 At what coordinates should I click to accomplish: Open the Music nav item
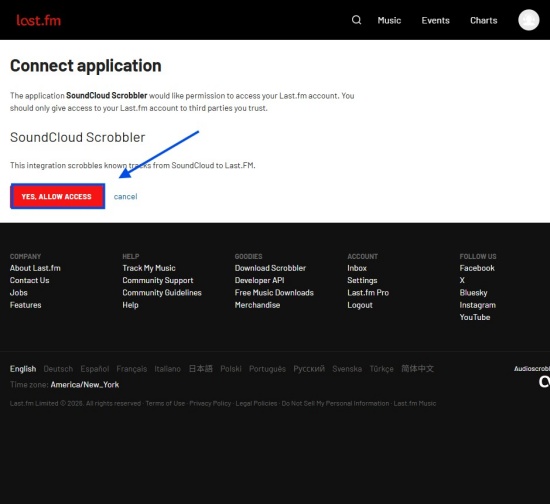[389, 20]
